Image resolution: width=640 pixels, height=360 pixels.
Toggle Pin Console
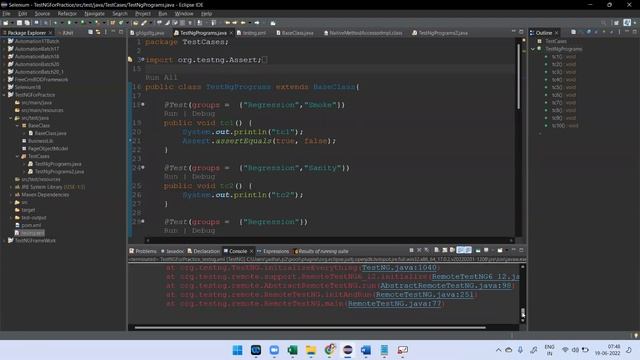pos(478,250)
